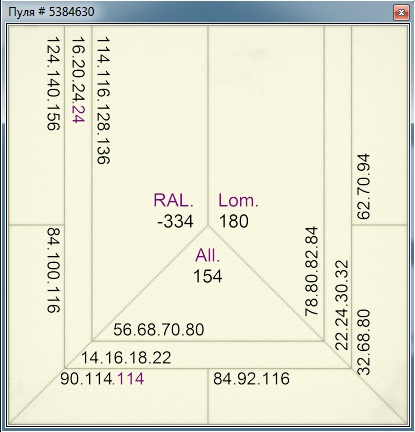Click the entry 84.92.116
This screenshot has width=415, height=432.
[251, 379]
